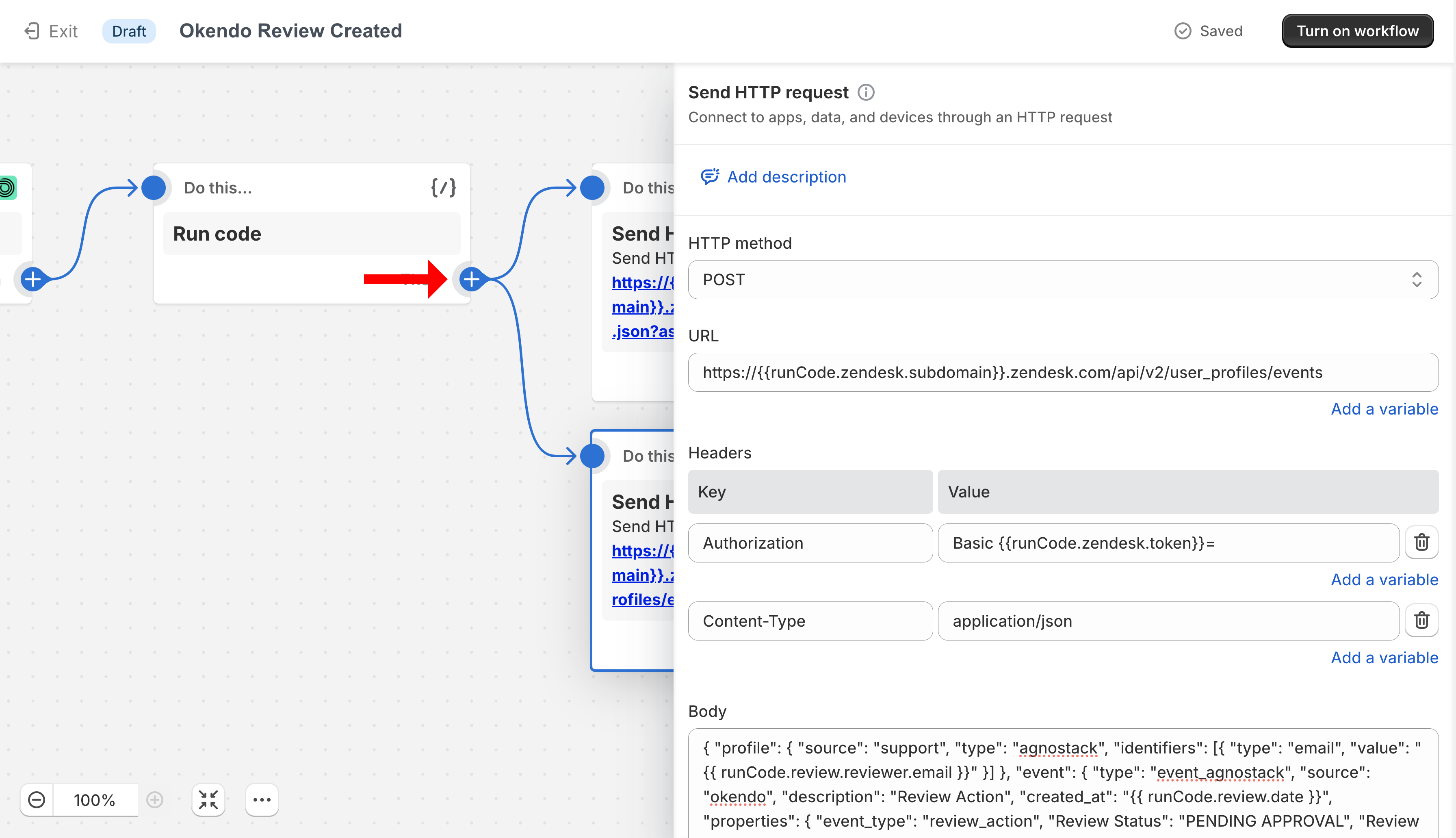
Task: Click the 100% zoom level display
Action: 95,799
